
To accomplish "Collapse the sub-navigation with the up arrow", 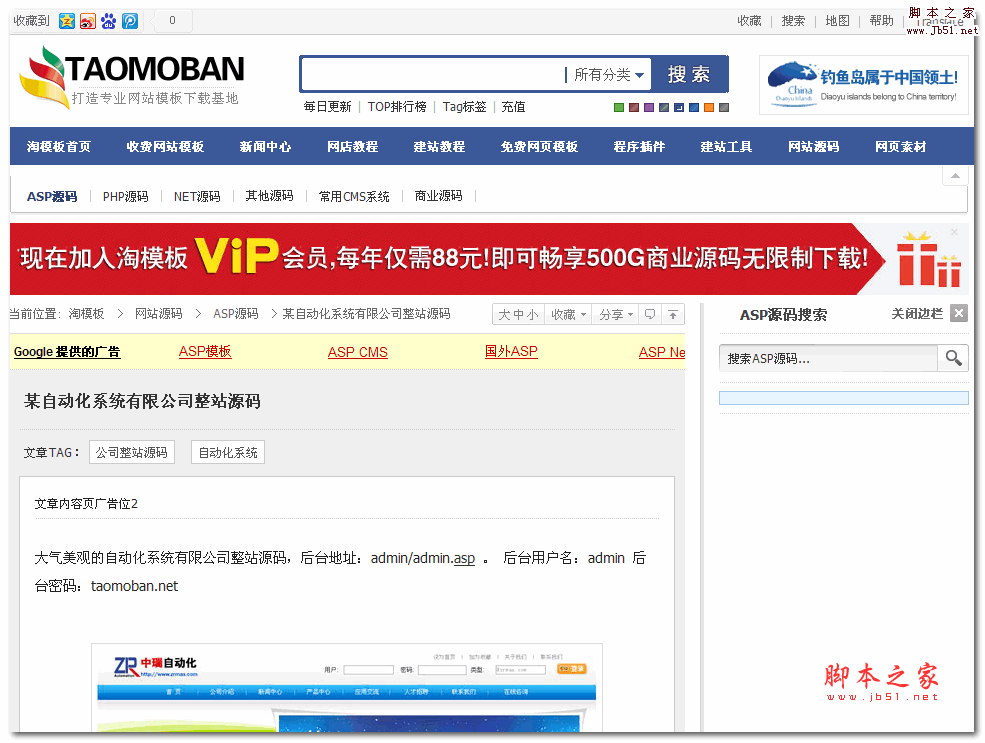I will pos(955,175).
